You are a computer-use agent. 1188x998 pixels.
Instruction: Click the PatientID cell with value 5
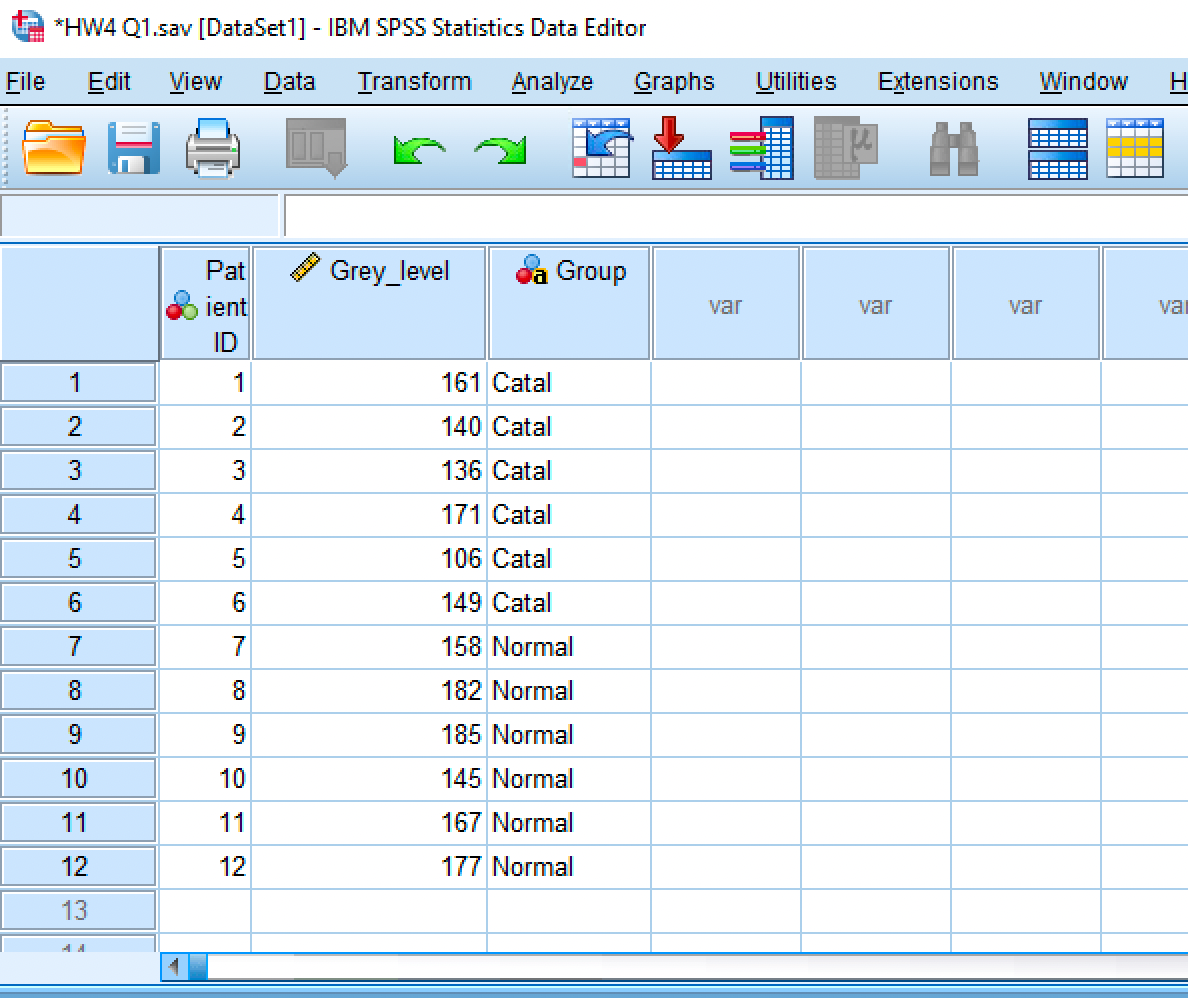(205, 558)
